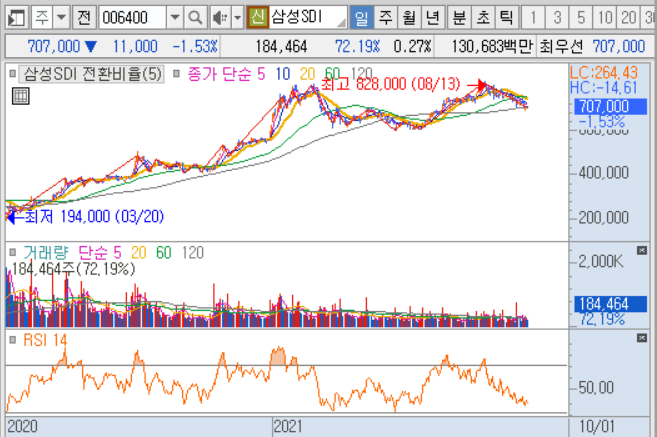Switch to 월 monthly chart period
This screenshot has height=437, width=657.
409,18
